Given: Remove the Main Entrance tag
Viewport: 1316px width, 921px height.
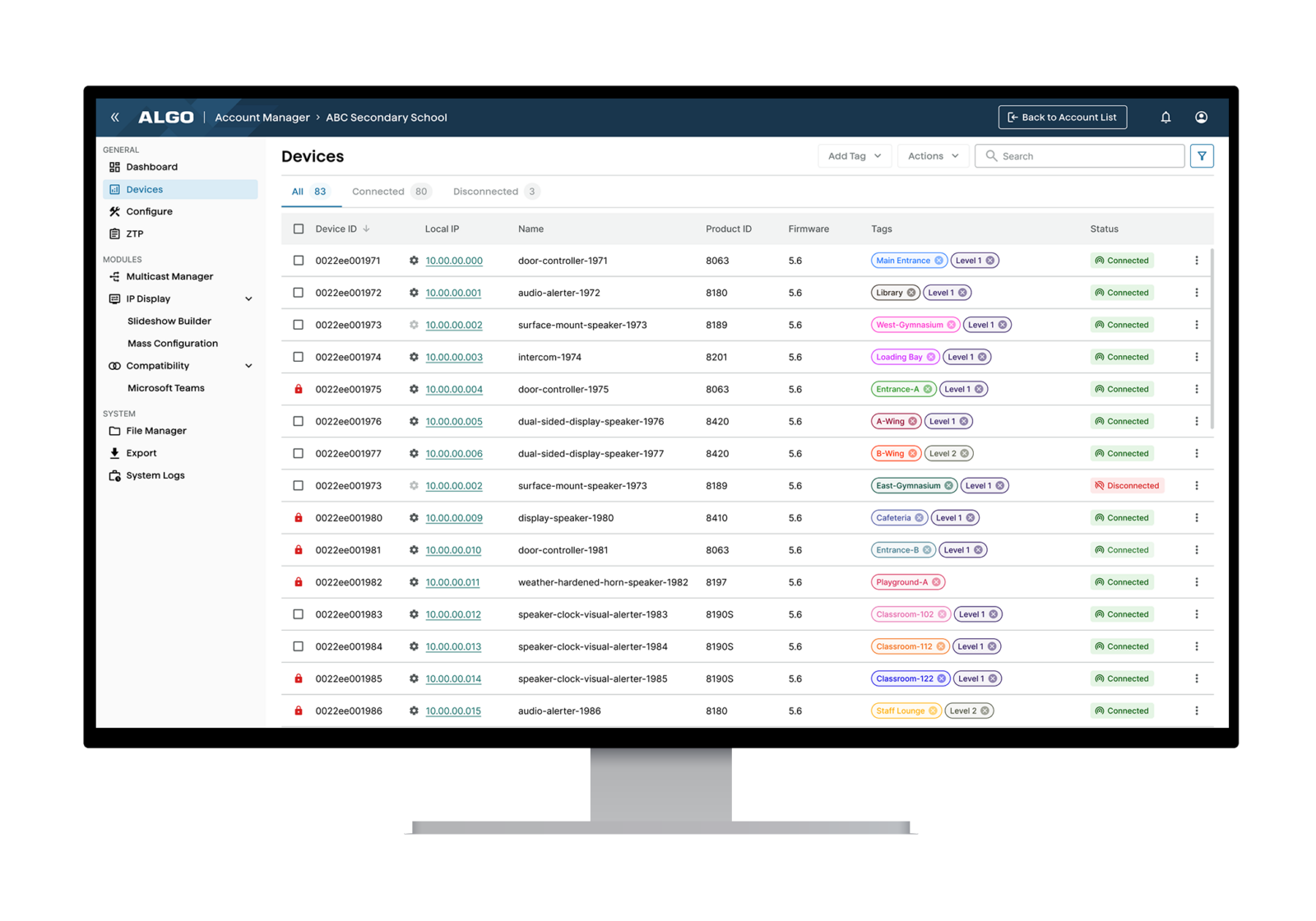Looking at the screenshot, I should (938, 261).
